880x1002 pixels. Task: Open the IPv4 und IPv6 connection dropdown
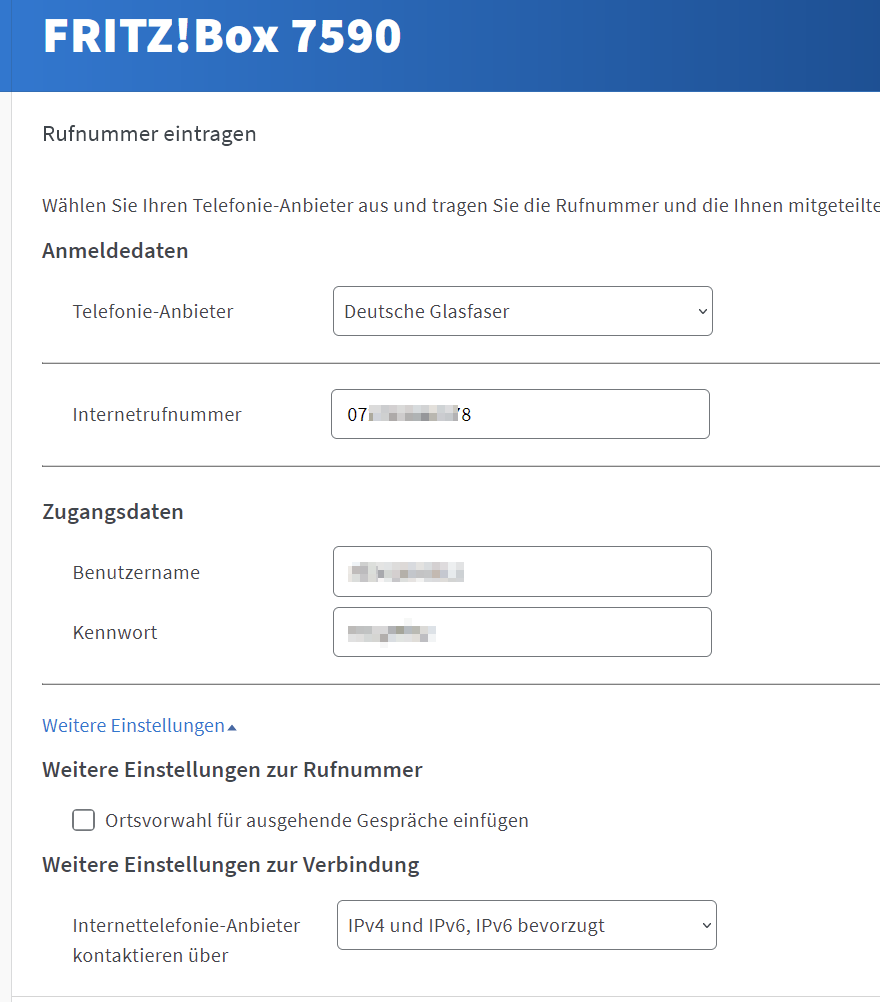(x=527, y=925)
